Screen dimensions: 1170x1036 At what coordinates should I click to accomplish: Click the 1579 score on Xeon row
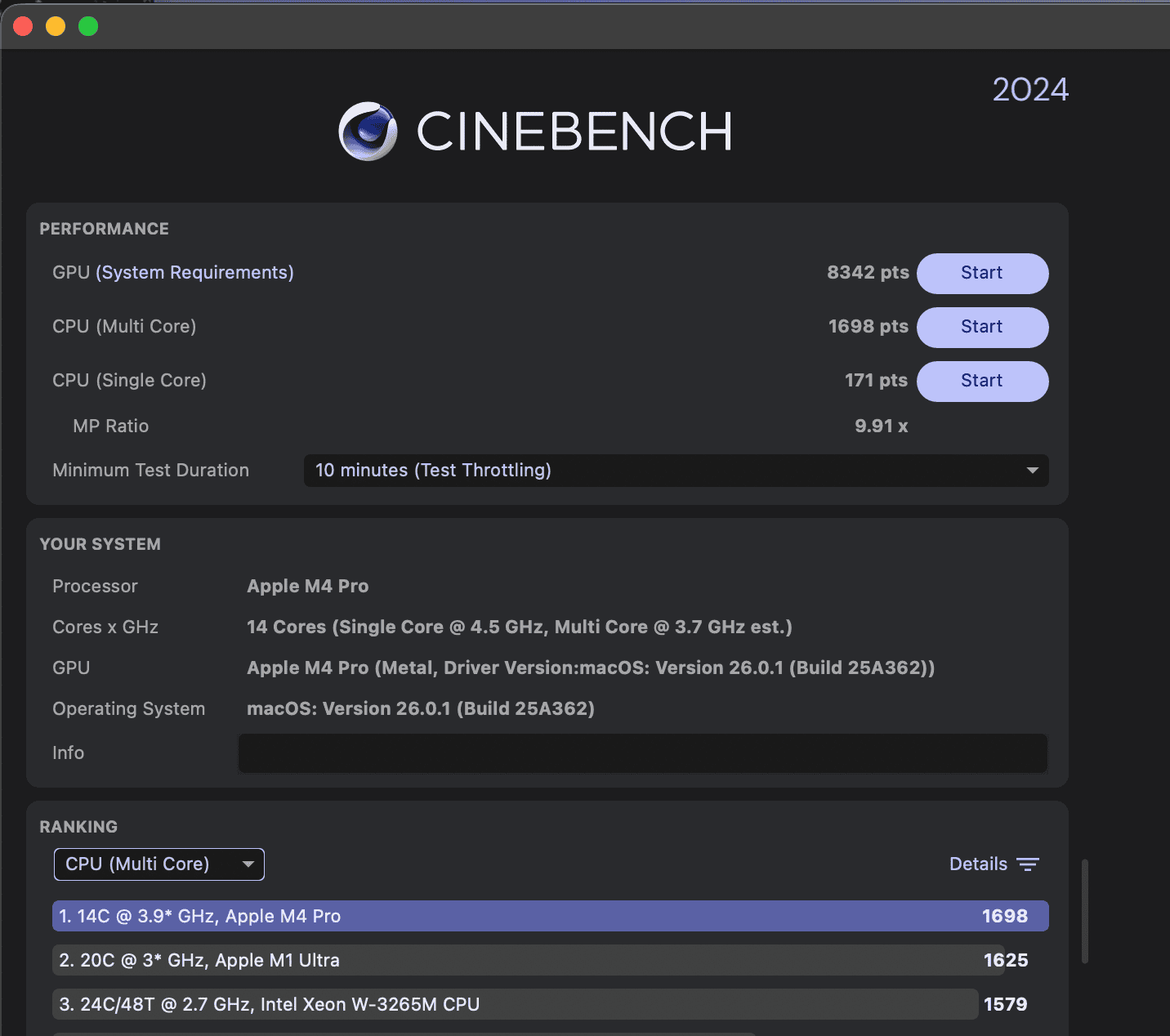1006,1004
